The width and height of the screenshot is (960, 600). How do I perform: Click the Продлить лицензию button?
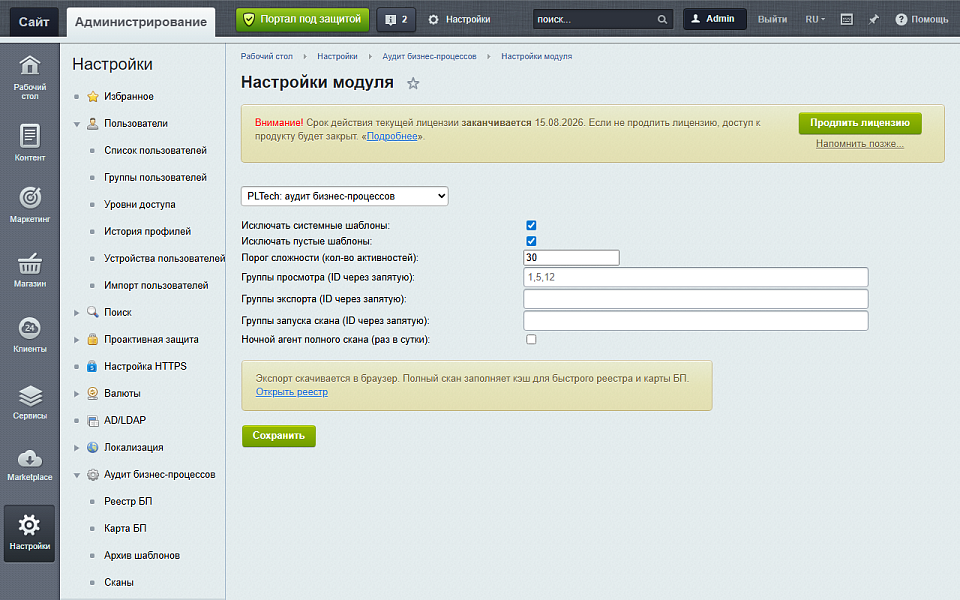[x=860, y=123]
